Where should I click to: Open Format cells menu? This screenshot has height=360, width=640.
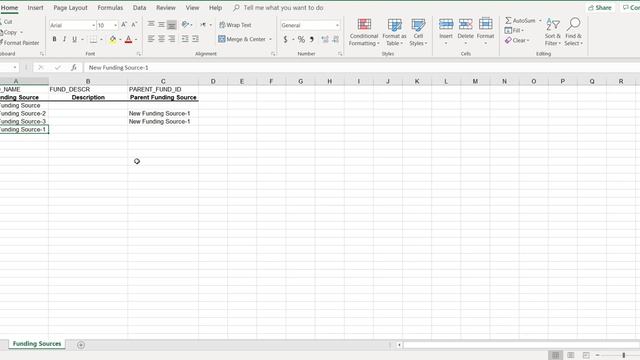[x=485, y=31]
